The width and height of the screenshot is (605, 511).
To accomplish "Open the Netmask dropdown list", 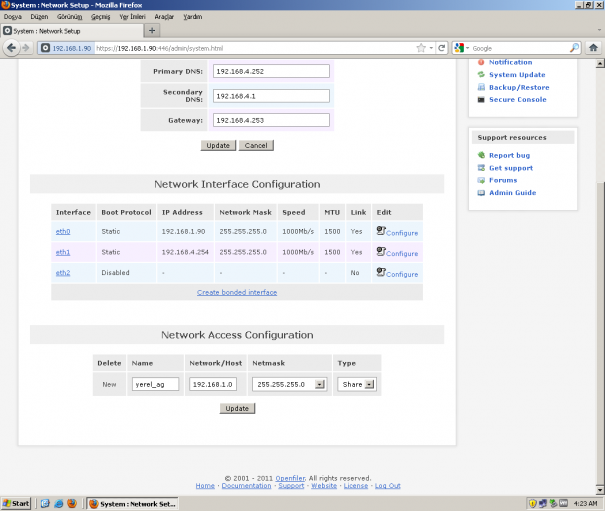I will click(x=319, y=384).
